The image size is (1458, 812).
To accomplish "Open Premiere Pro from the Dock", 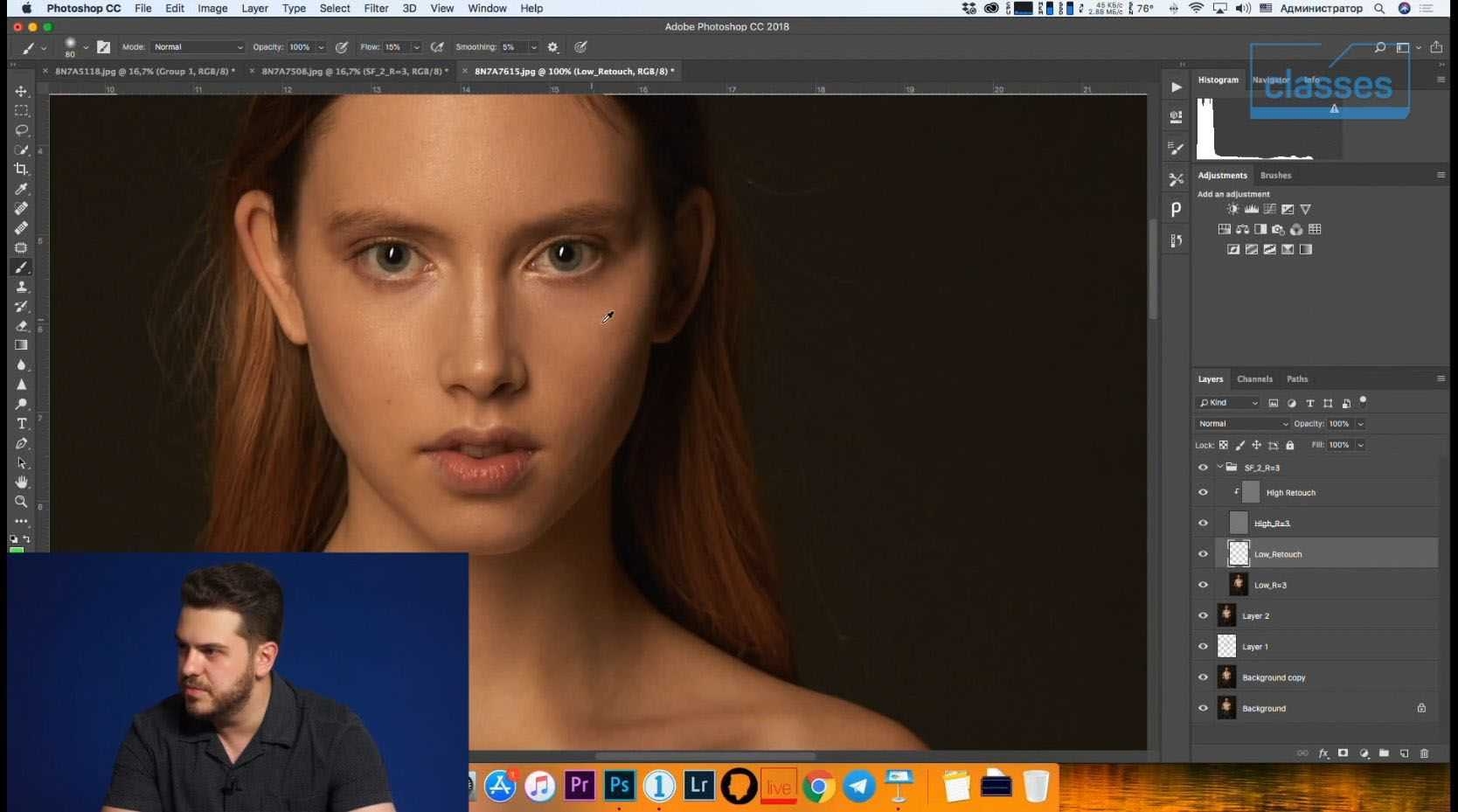I will pos(579,785).
